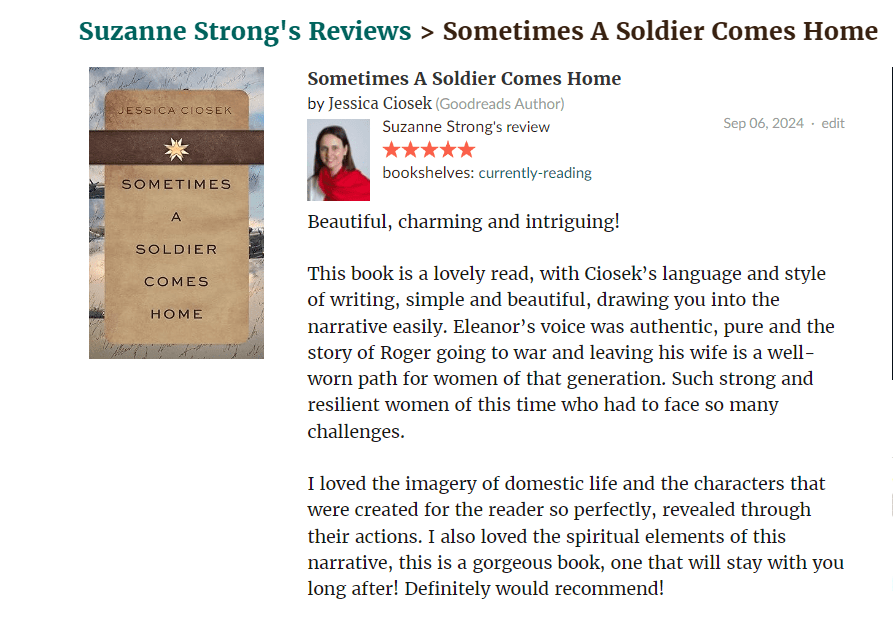The image size is (893, 635).
Task: Click the "Beautiful, charming and intriguing!" line
Action: tap(463, 221)
